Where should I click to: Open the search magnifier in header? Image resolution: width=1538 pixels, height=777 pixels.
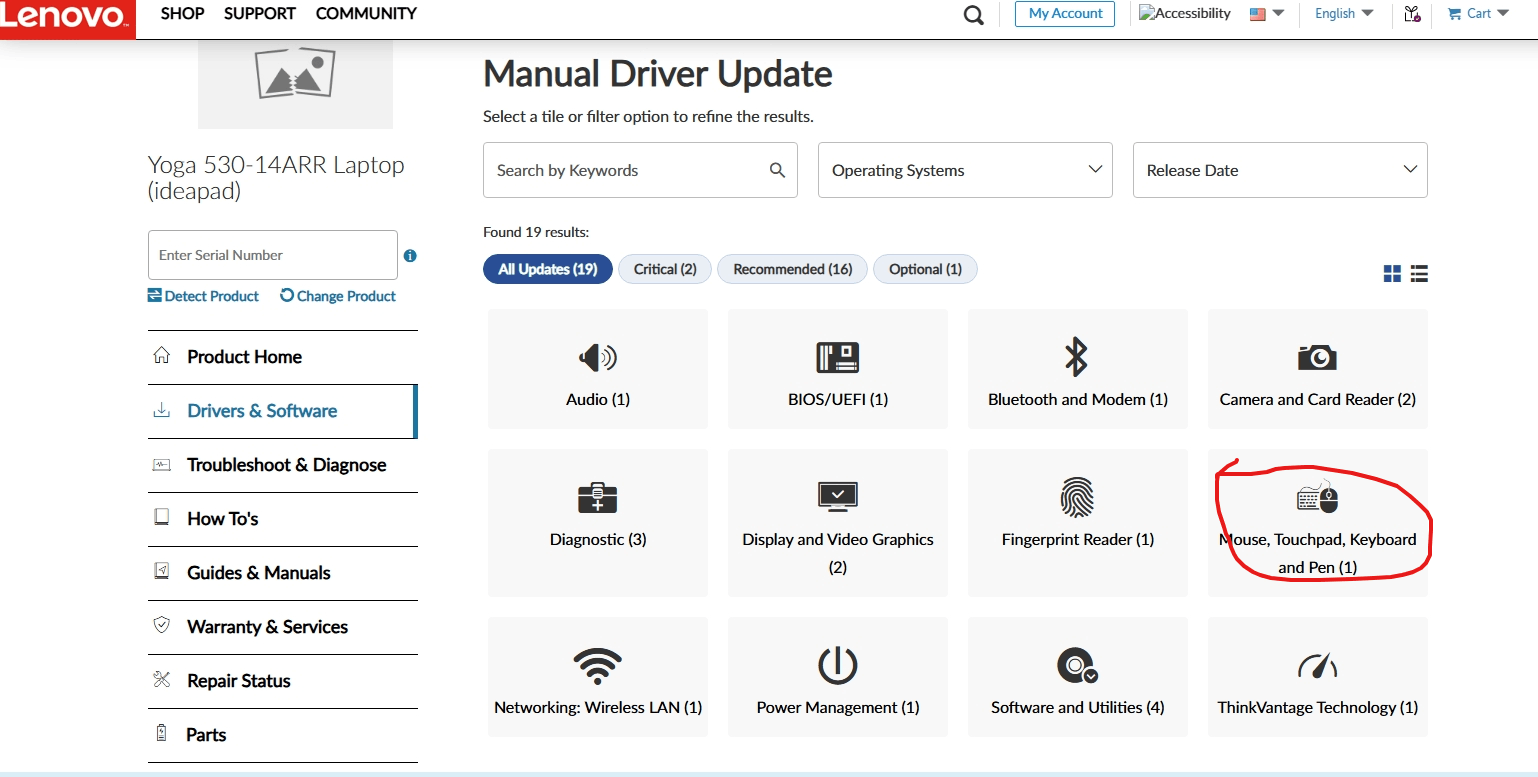pyautogui.click(x=973, y=15)
